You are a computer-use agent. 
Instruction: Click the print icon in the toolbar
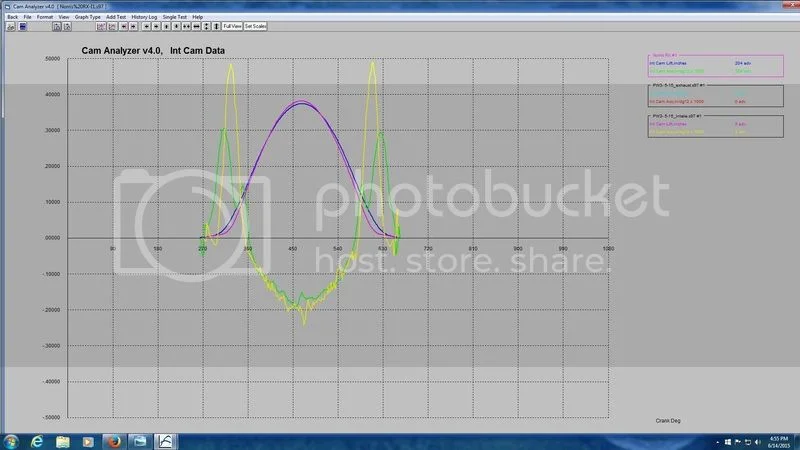[11, 26]
